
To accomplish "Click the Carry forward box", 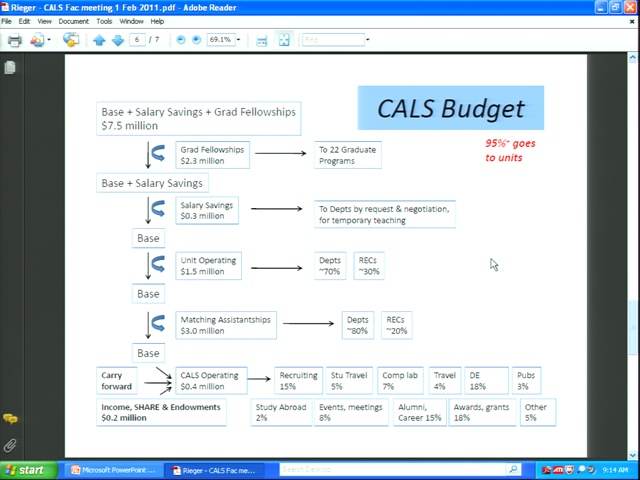I will [x=117, y=381].
